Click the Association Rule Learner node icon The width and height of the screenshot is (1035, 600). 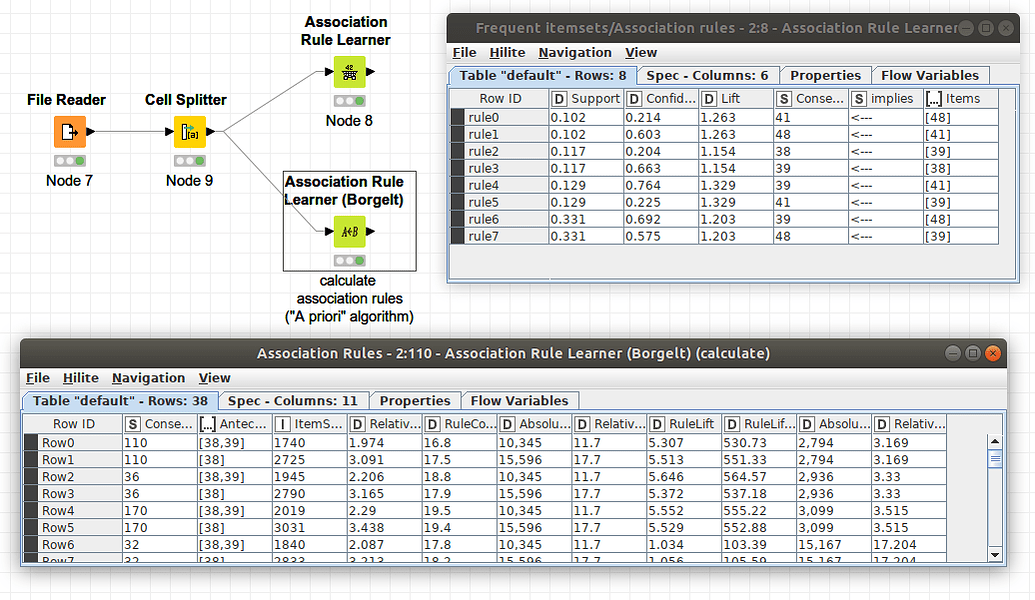pos(349,72)
